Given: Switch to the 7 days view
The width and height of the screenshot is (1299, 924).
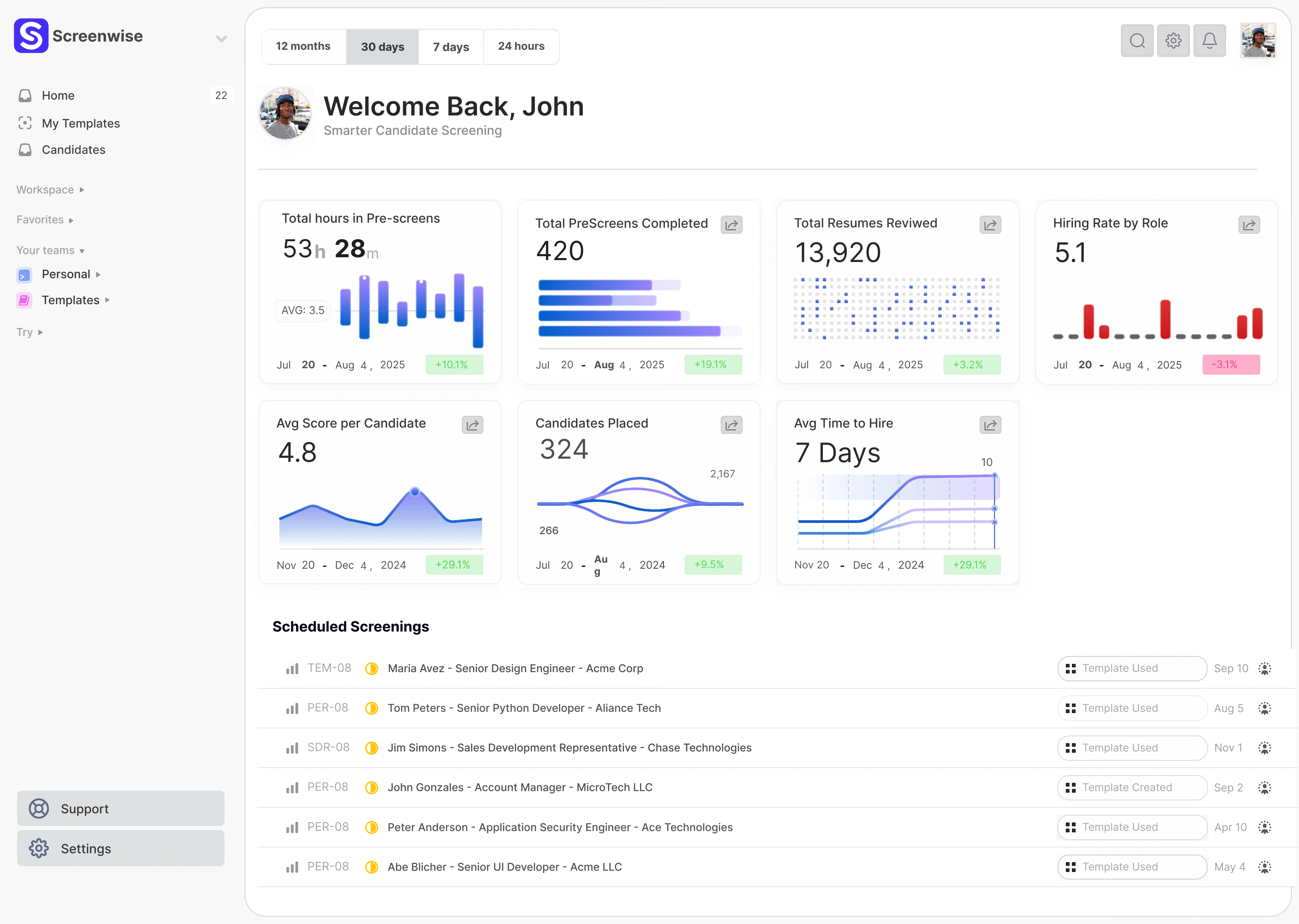Looking at the screenshot, I should click(x=451, y=46).
